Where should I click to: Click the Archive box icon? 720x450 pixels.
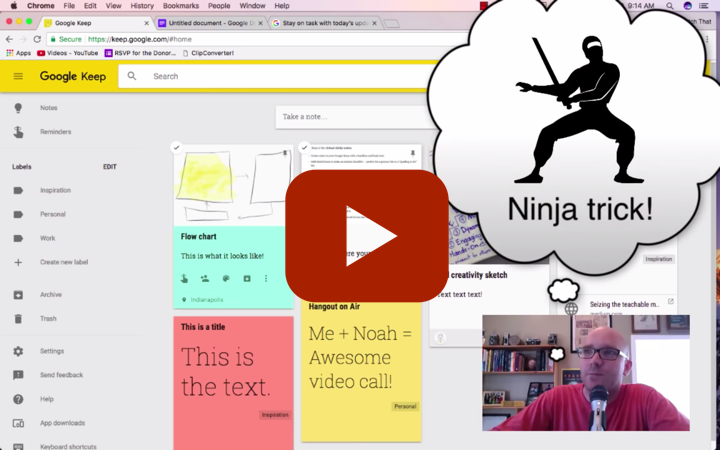tap(18, 295)
